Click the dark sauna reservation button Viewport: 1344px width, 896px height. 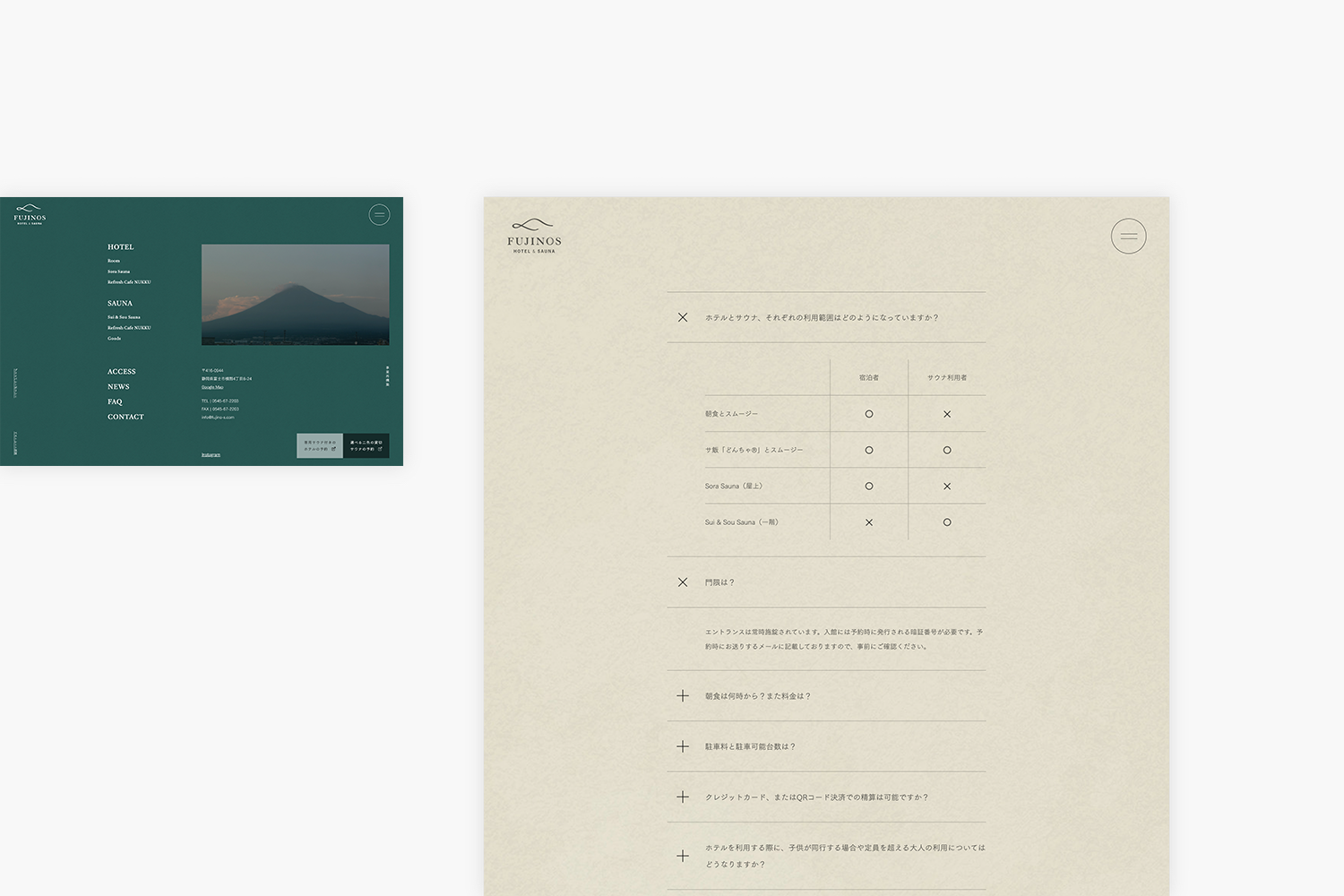(x=366, y=445)
